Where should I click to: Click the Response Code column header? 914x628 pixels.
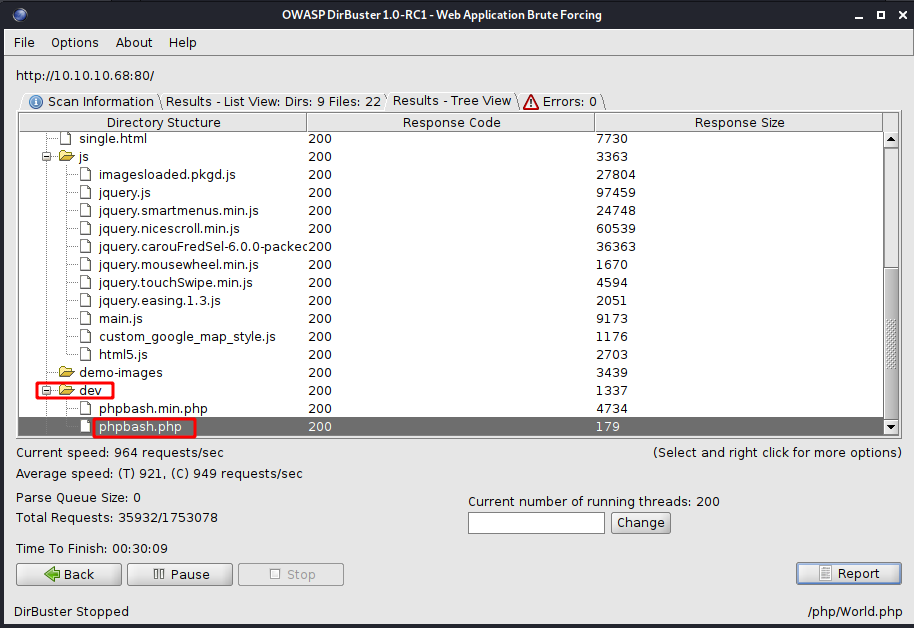coord(451,122)
